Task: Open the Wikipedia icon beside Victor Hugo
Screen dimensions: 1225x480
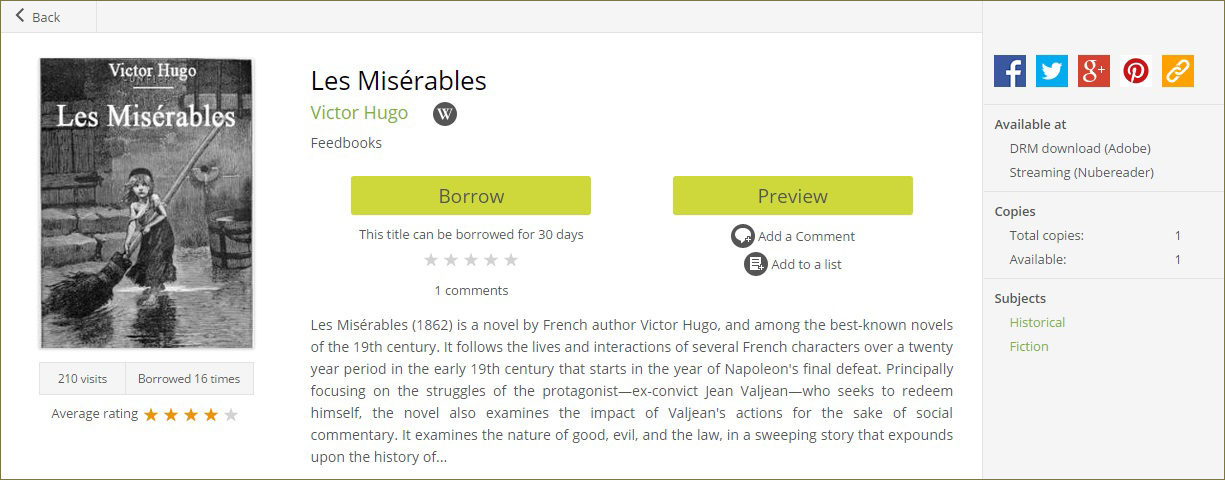Action: [x=445, y=114]
